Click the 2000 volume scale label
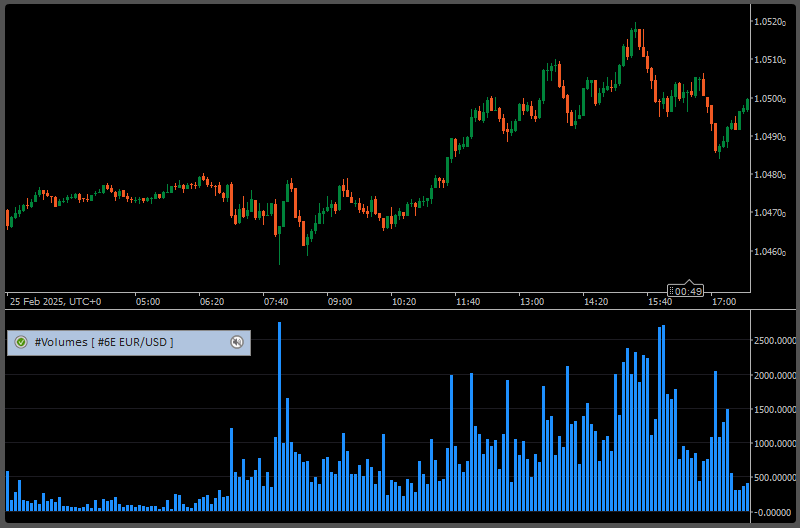The height and width of the screenshot is (528, 800). click(774, 375)
